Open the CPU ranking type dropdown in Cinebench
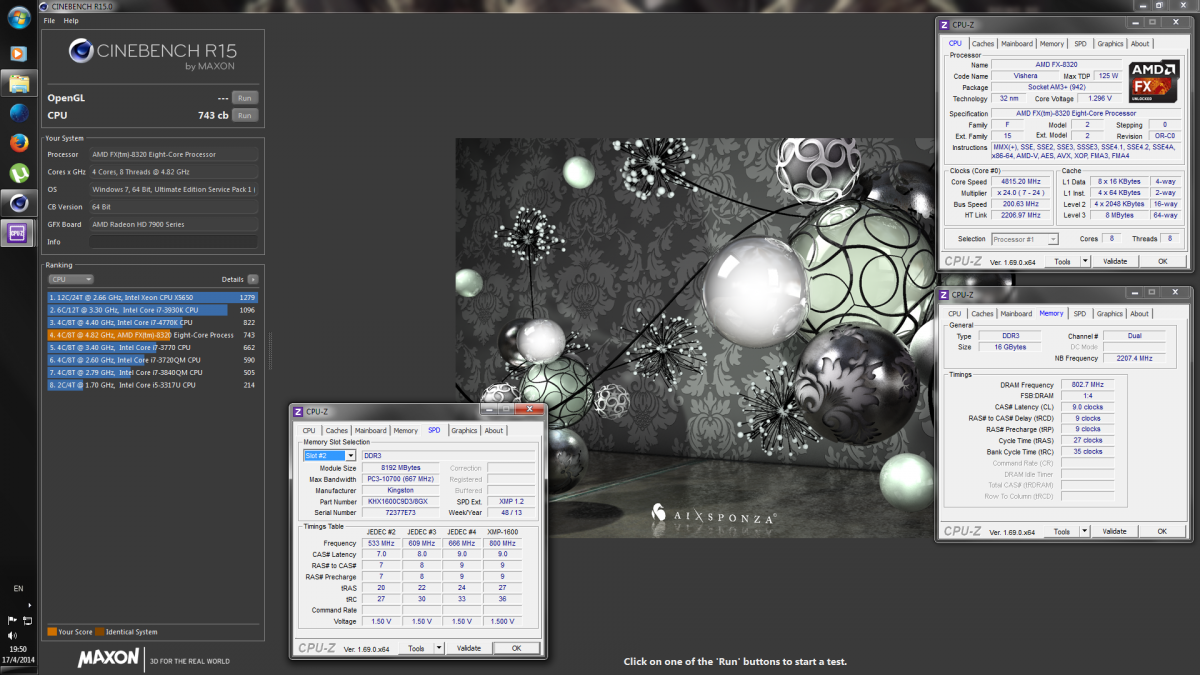This screenshot has width=1200, height=675. (71, 279)
